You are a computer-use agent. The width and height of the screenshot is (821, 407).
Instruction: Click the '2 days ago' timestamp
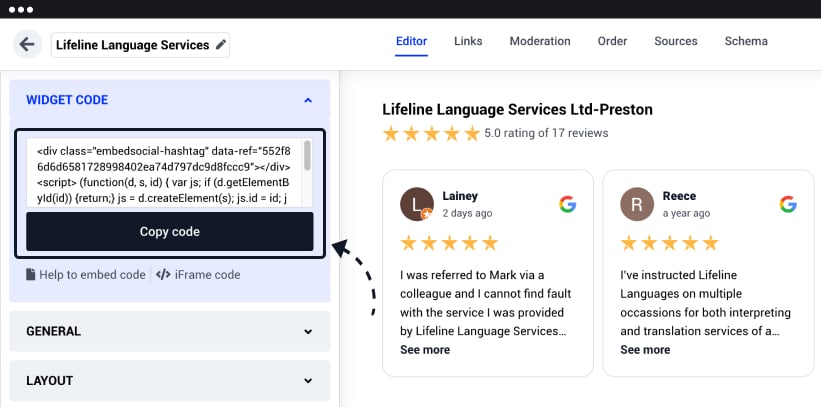point(467,213)
